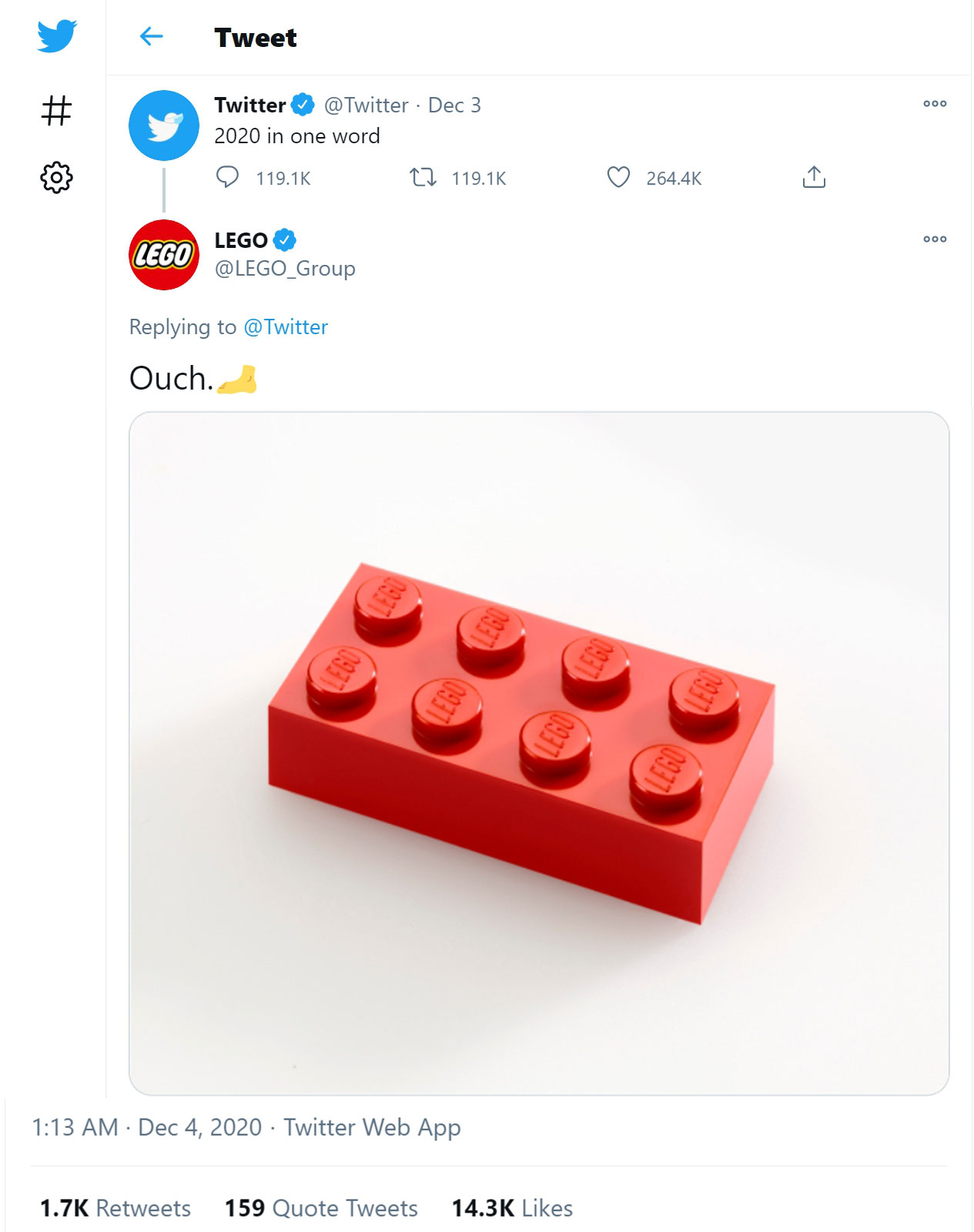
Task: View the 159 Quote Tweets list
Action: point(321,1208)
